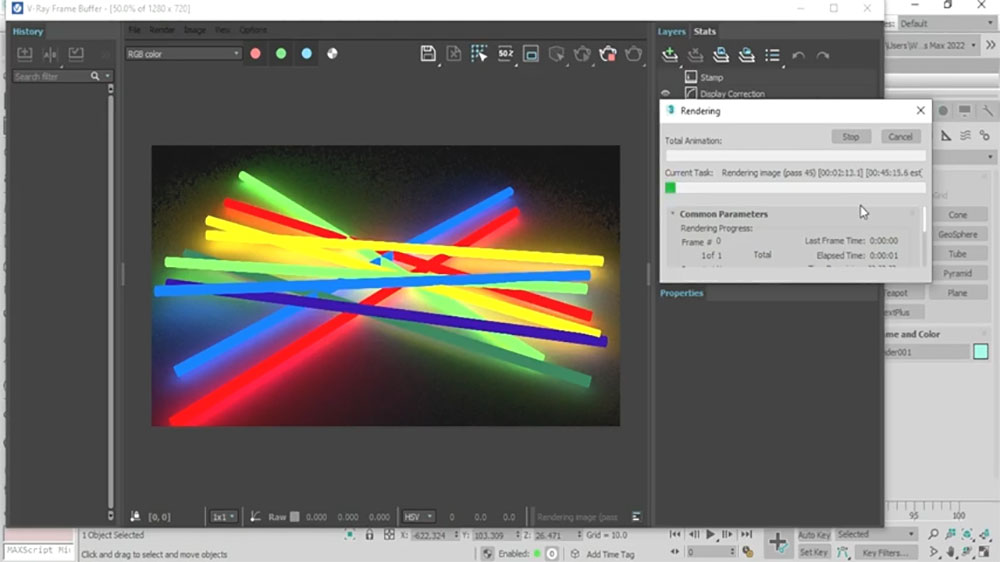1000x562 pixels.
Task: Stop the render in Rendering dialog
Action: [851, 137]
